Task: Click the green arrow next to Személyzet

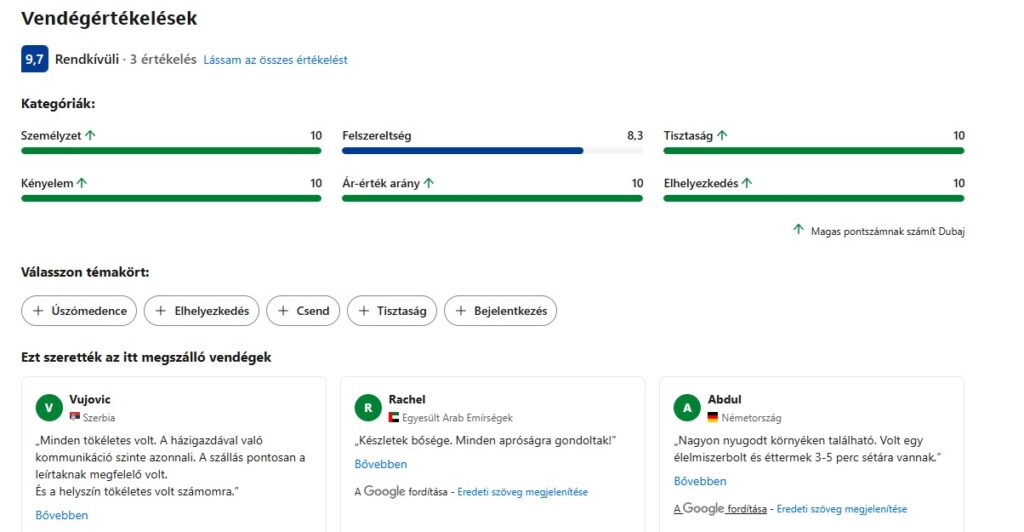Action: [x=90, y=135]
